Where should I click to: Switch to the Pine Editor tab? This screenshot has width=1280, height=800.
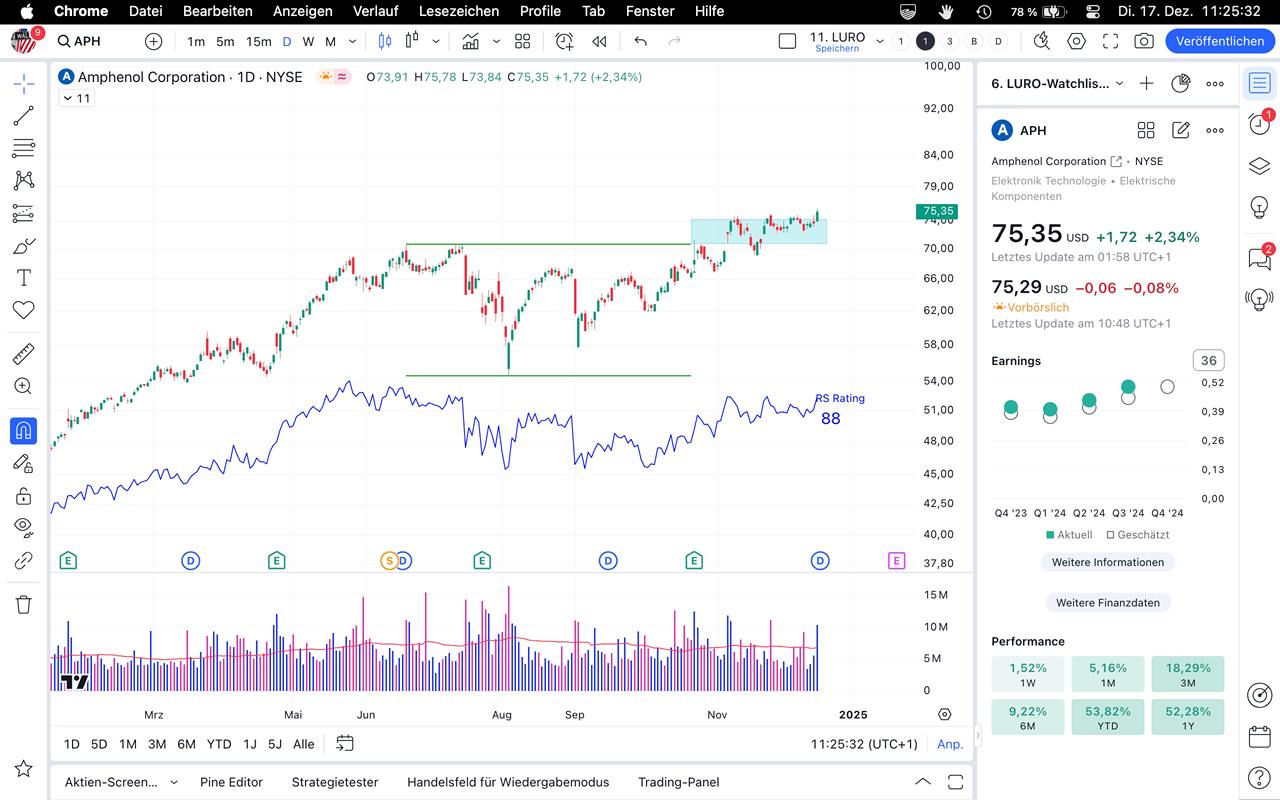point(231,782)
